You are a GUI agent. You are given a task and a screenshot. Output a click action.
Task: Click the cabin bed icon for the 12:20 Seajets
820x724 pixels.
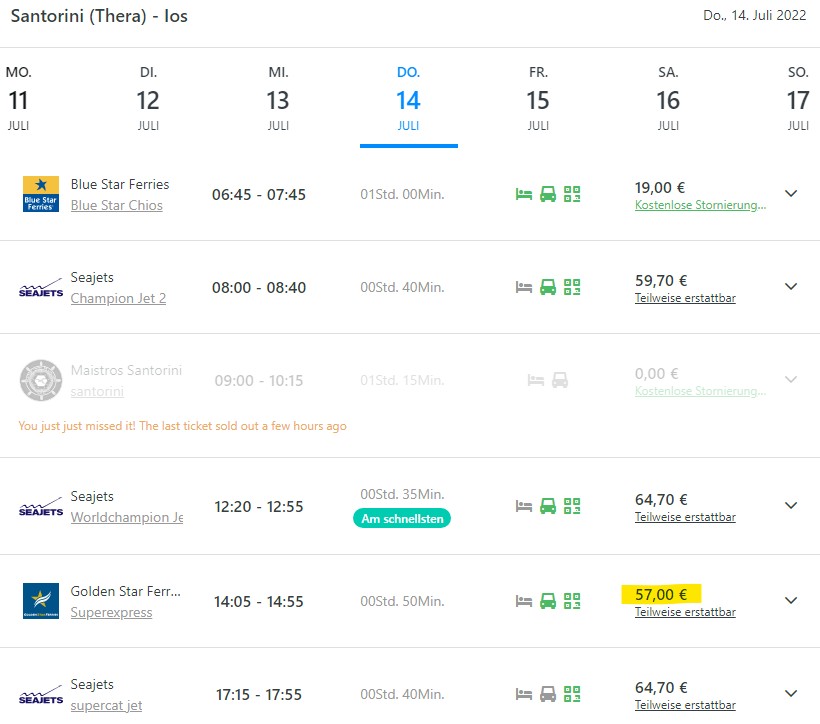(x=523, y=506)
